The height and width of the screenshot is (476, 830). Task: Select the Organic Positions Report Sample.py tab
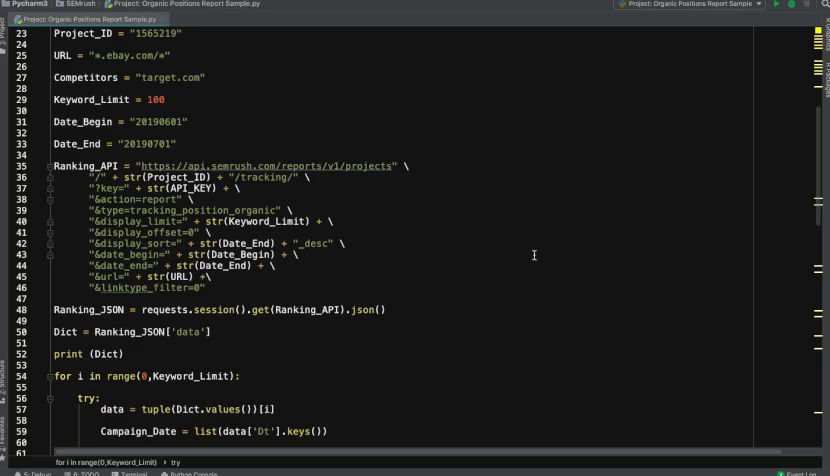tap(88, 19)
